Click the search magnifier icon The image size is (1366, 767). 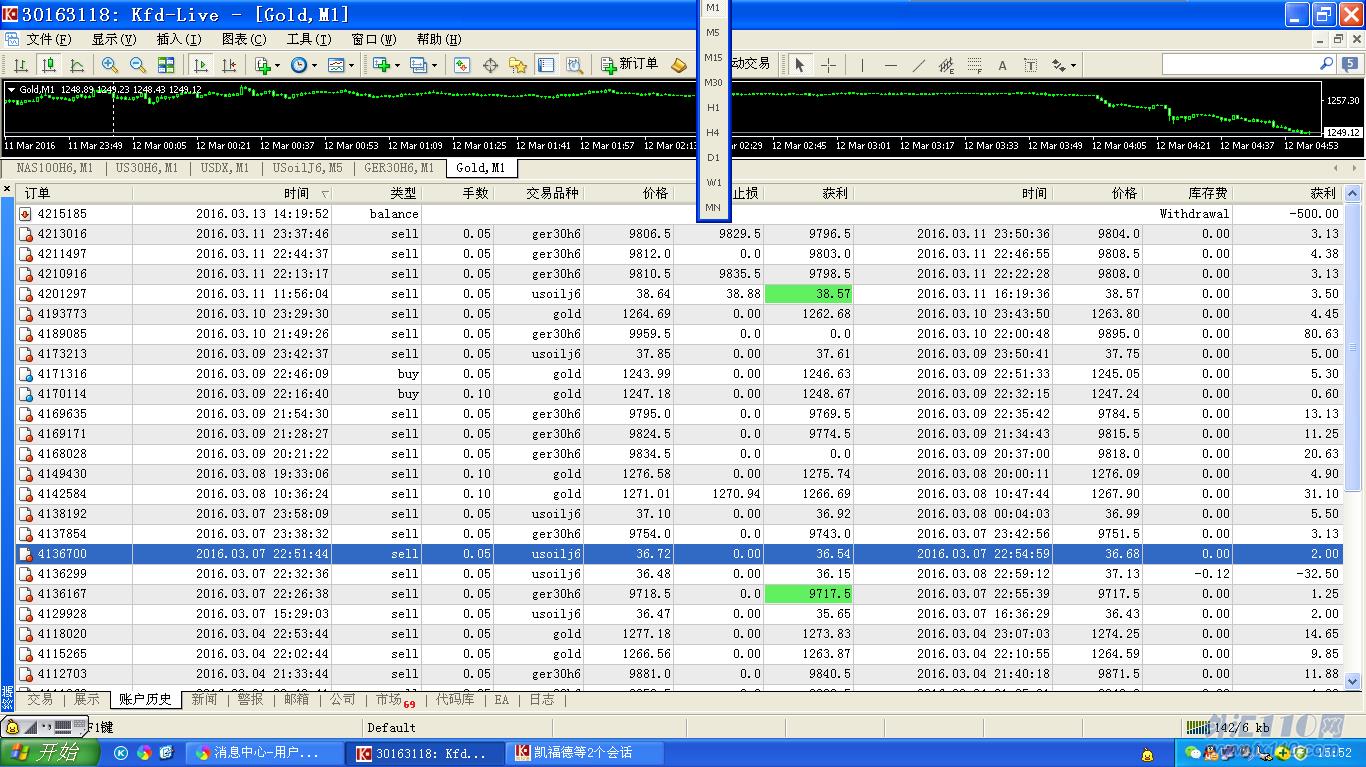click(x=1327, y=63)
